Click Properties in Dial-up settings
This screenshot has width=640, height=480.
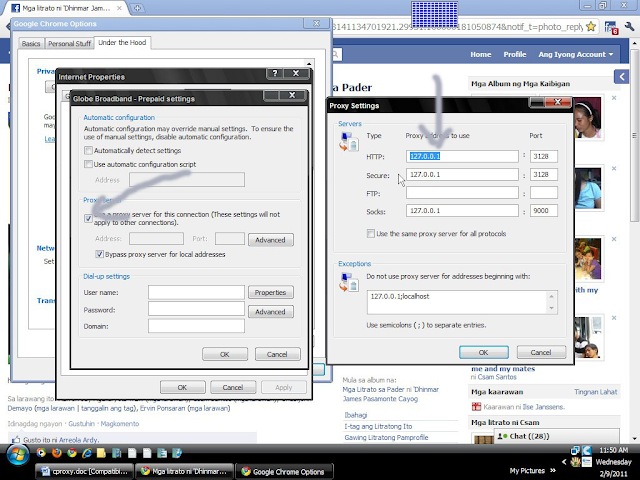270,292
